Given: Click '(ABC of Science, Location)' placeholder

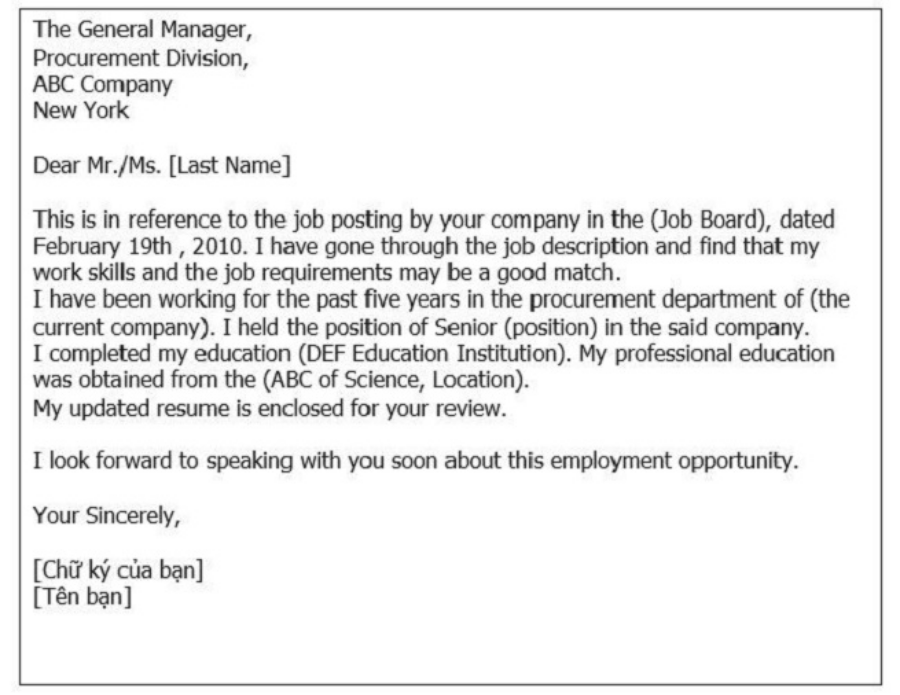Looking at the screenshot, I should (x=395, y=380).
